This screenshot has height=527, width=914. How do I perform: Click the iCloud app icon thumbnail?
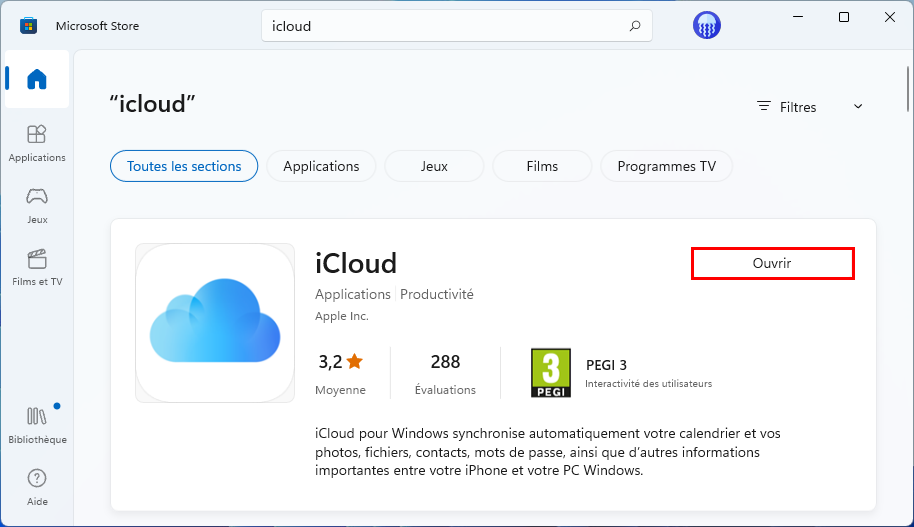click(x=215, y=323)
